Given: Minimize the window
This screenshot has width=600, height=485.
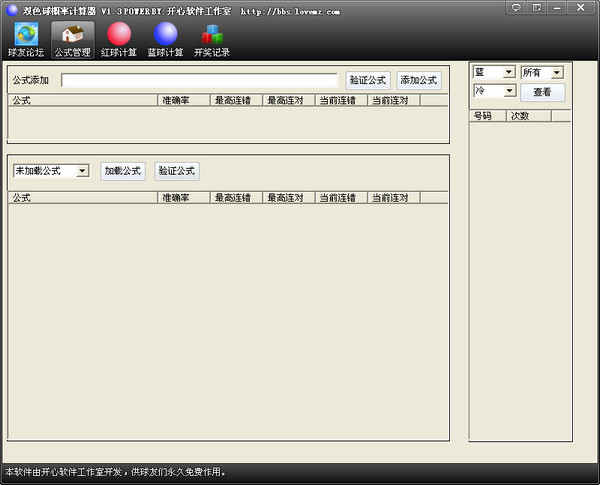Looking at the screenshot, I should coord(557,7).
